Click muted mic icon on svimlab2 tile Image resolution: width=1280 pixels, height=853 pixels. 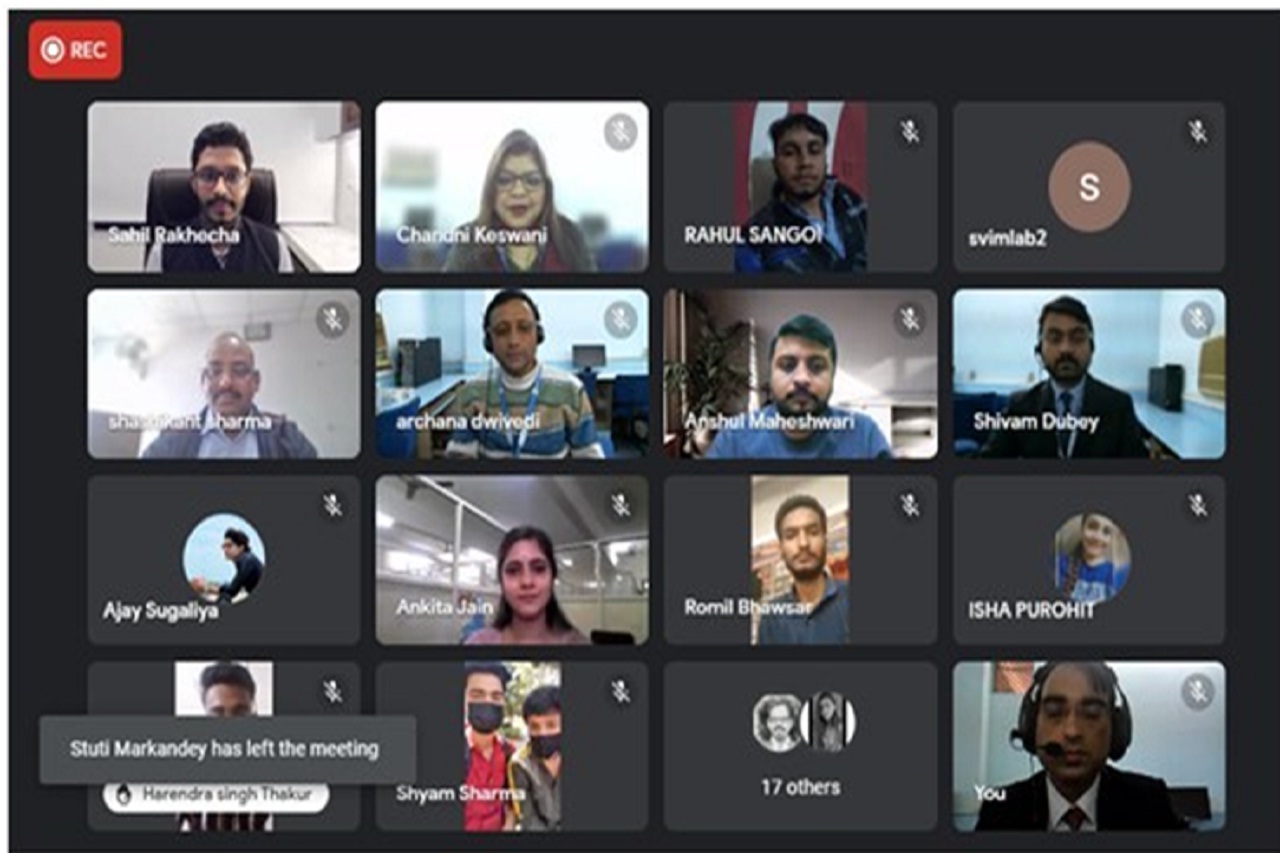coord(1197,130)
